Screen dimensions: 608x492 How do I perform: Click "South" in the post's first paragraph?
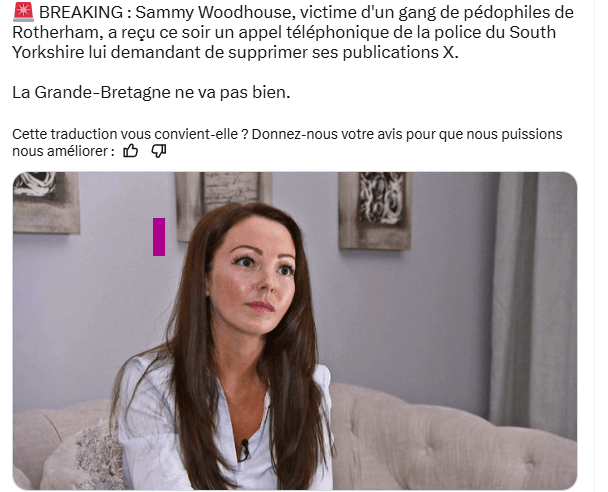532,32
